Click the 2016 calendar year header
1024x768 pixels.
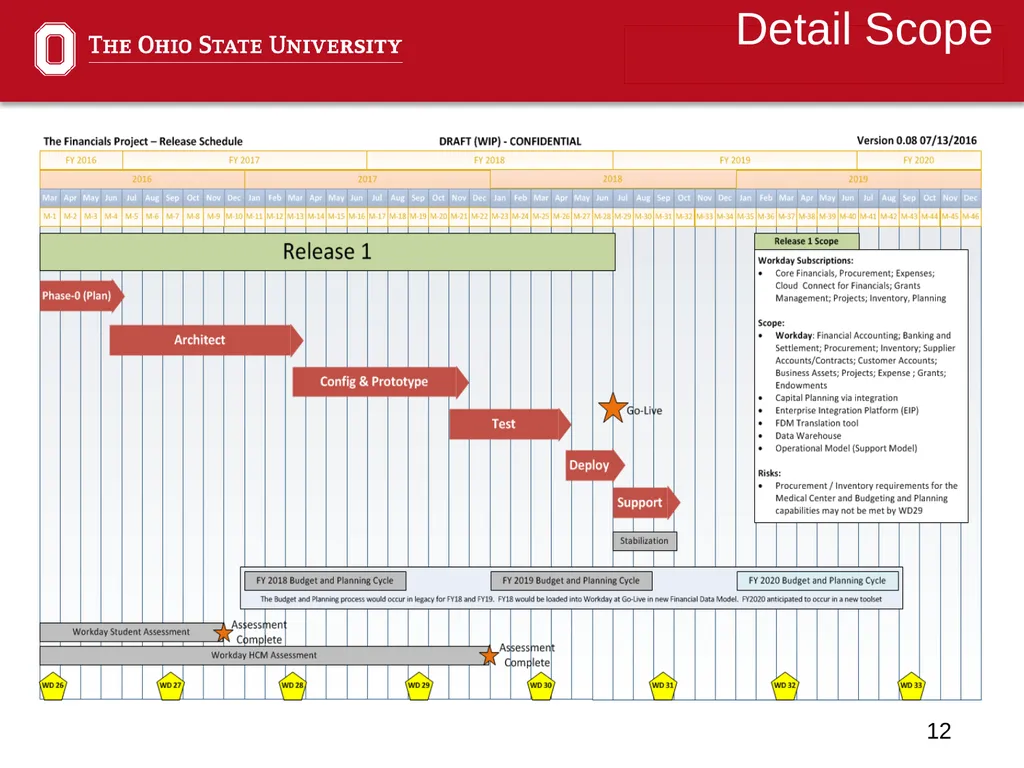point(142,179)
